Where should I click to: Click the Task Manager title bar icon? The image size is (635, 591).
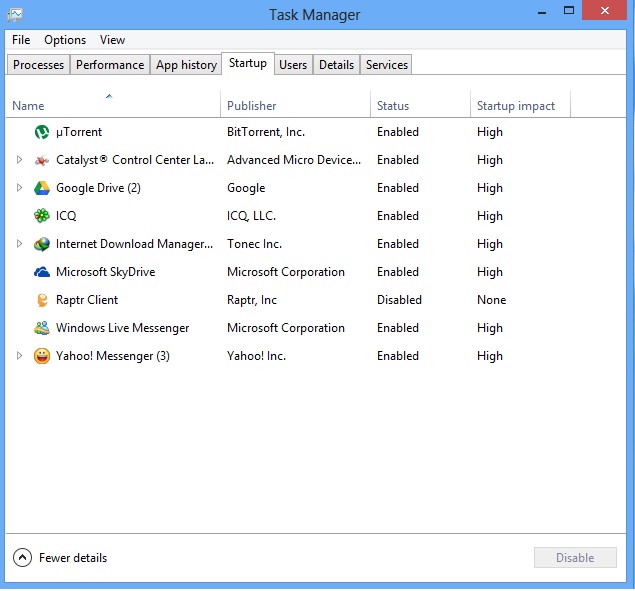15,15
